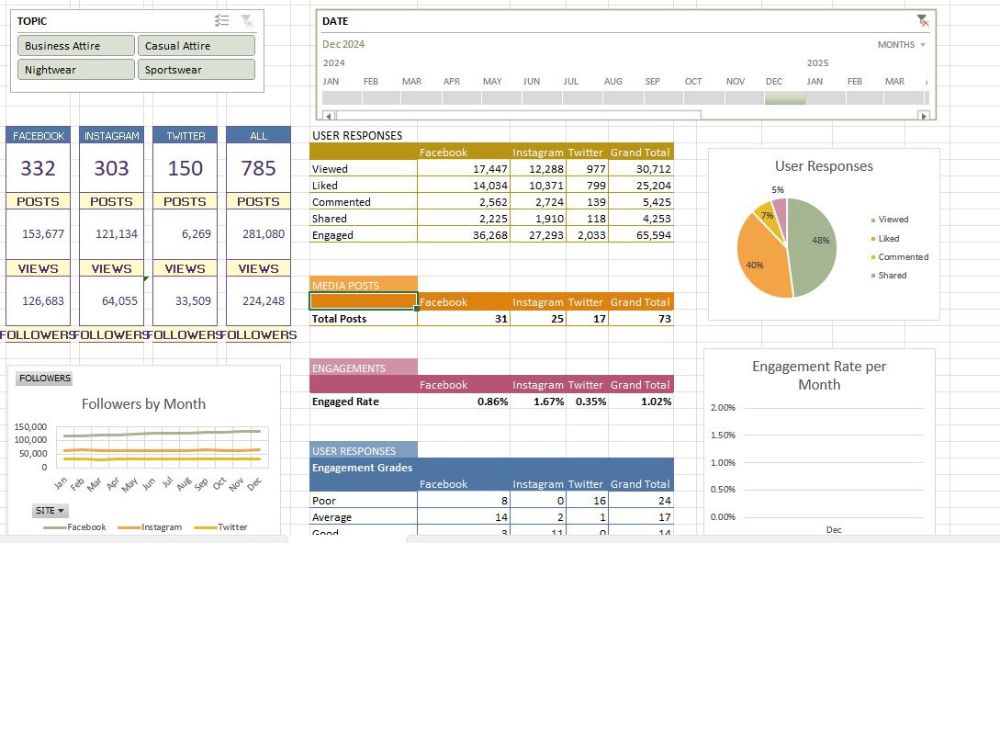Viewport: 1000px width, 750px height.
Task: Click the timeline horizontal scrollbar thumb
Action: point(518,115)
